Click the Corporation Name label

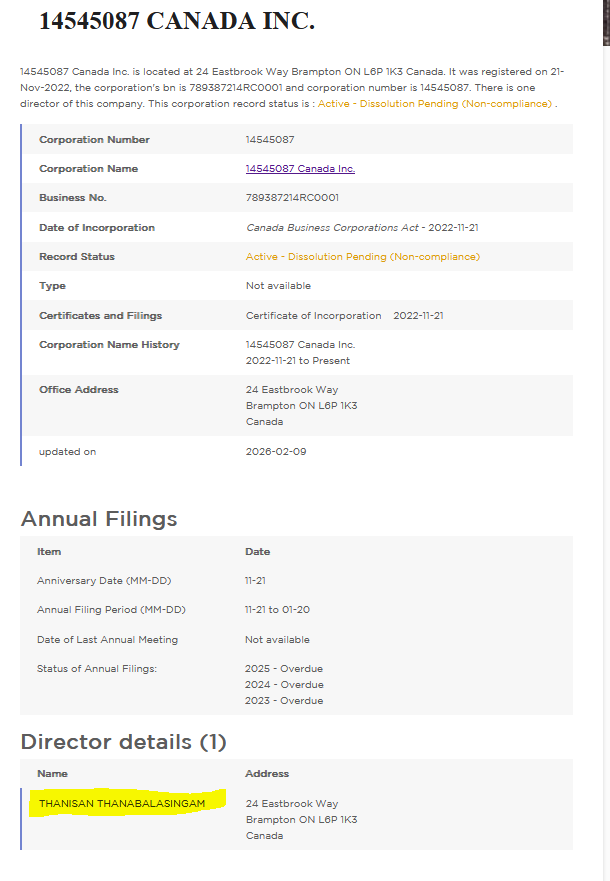[x=88, y=169]
